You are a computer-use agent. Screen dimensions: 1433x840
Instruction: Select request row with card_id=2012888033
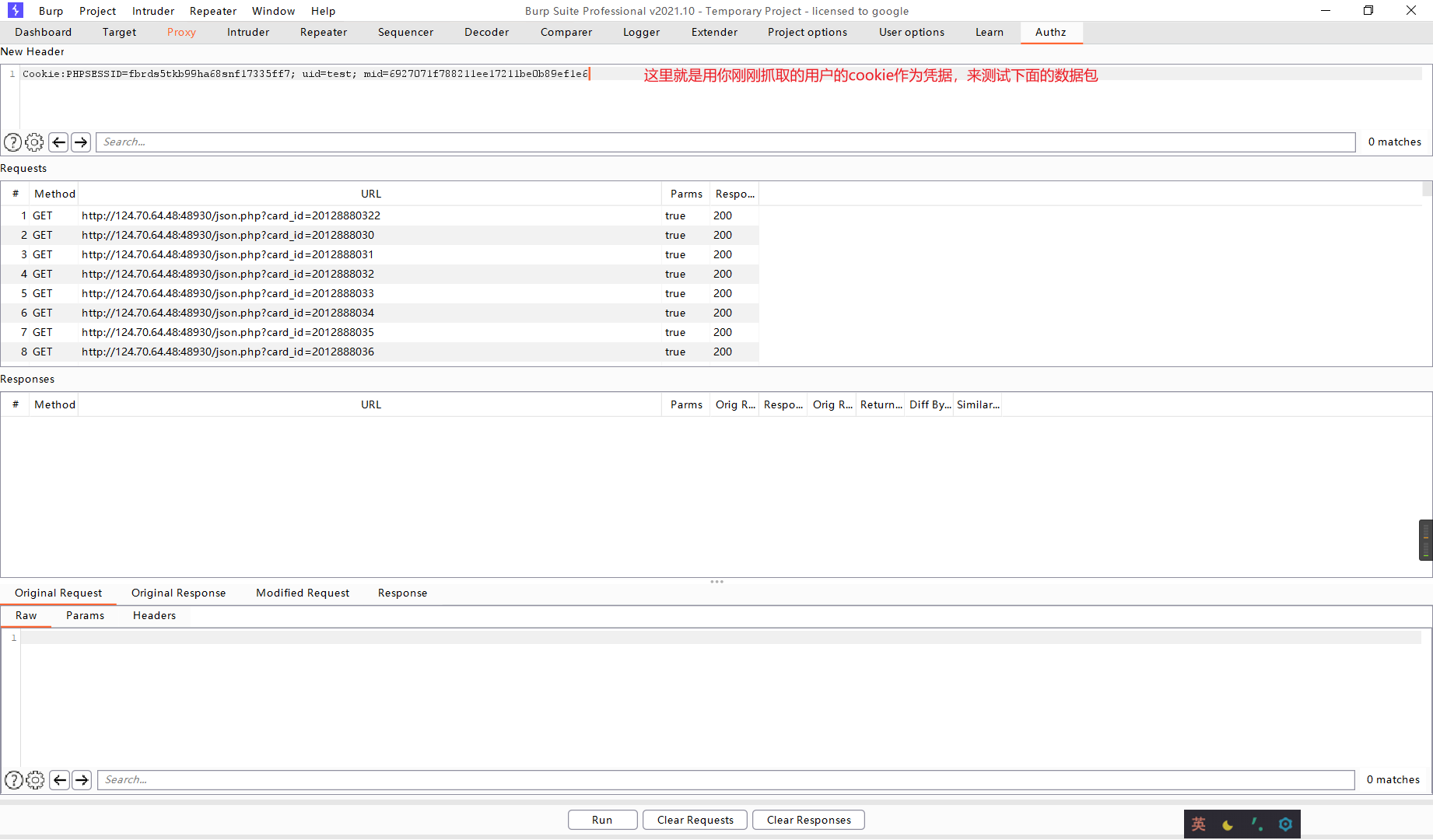[380, 294]
